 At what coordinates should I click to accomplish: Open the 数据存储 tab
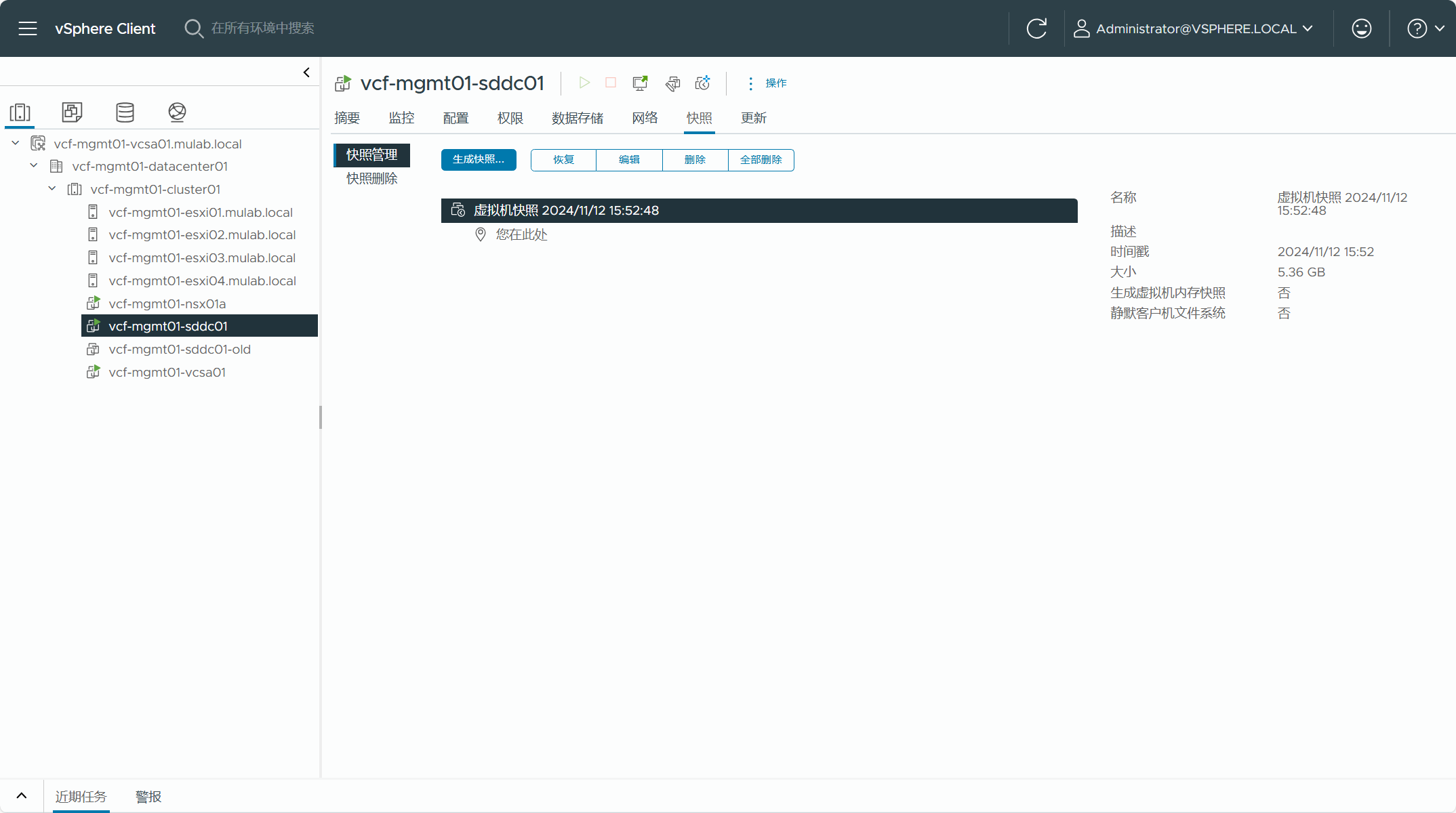(578, 118)
